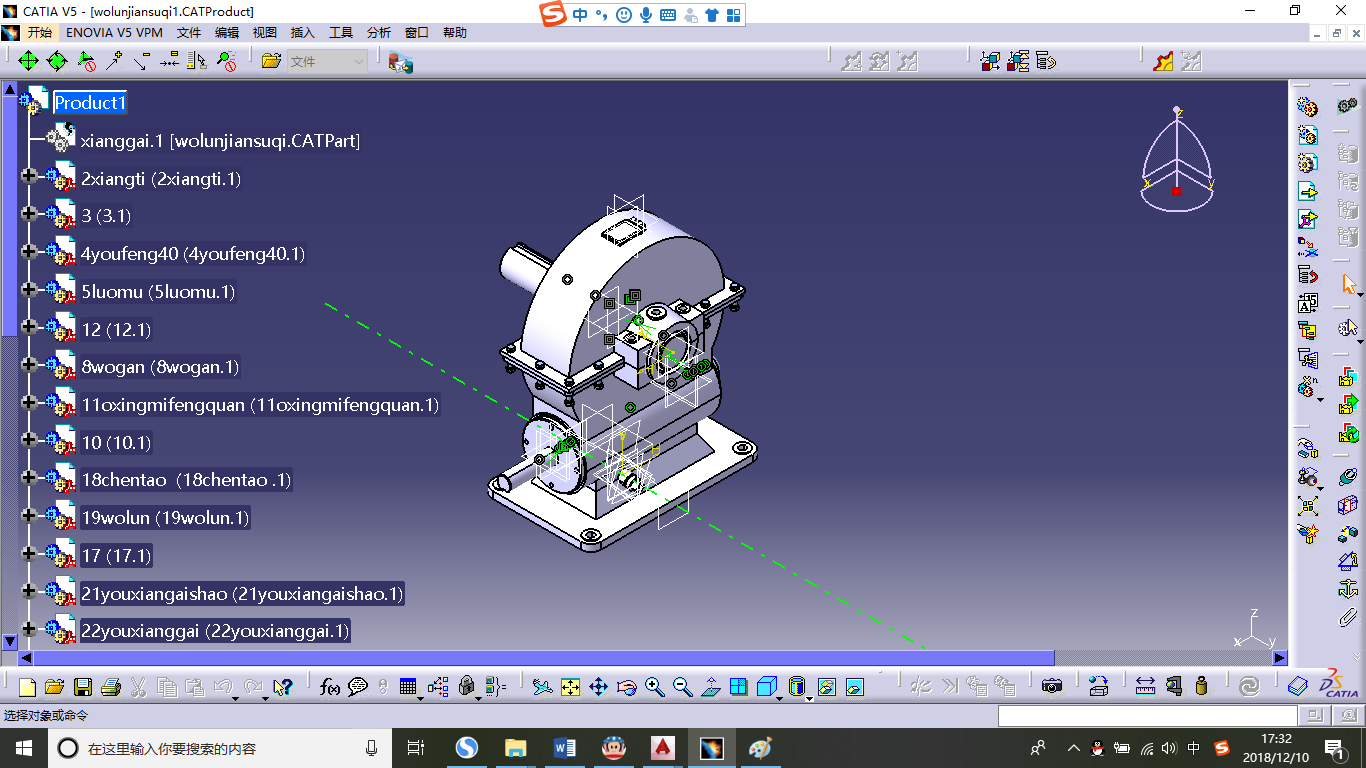Select Product1 root in the tree
The width and height of the screenshot is (1366, 768).
(x=90, y=103)
